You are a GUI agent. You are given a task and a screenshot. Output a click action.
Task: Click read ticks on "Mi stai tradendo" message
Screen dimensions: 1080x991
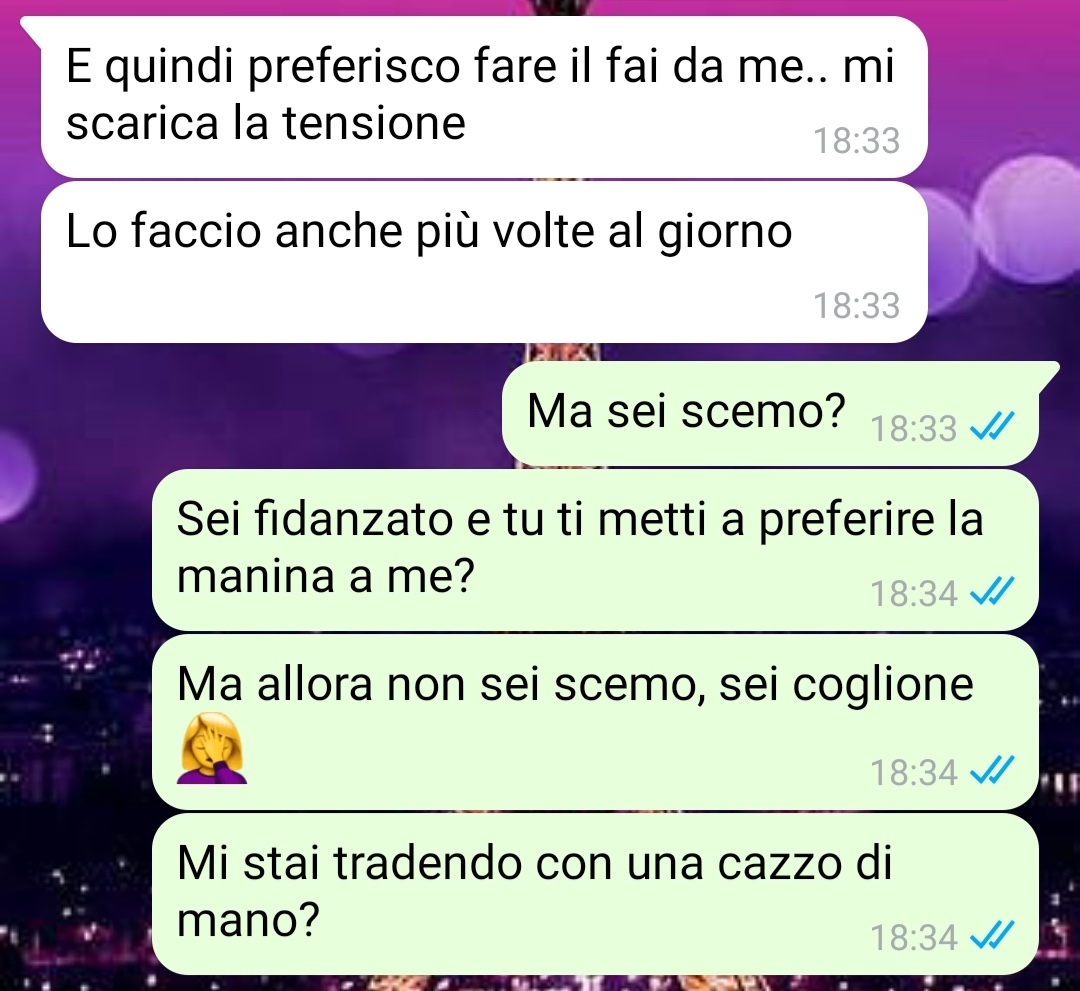(x=991, y=936)
